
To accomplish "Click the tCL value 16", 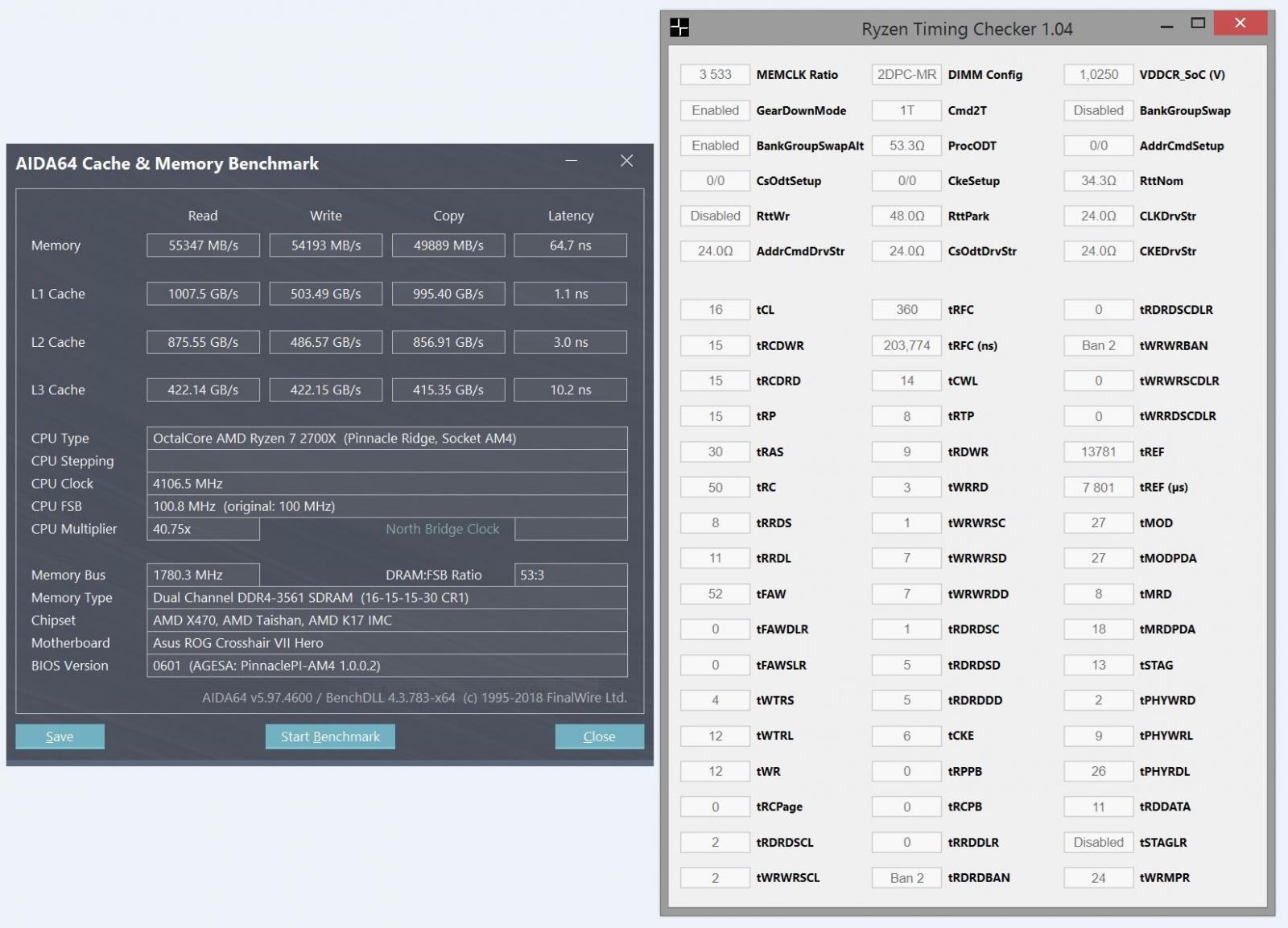I will pos(715,309).
